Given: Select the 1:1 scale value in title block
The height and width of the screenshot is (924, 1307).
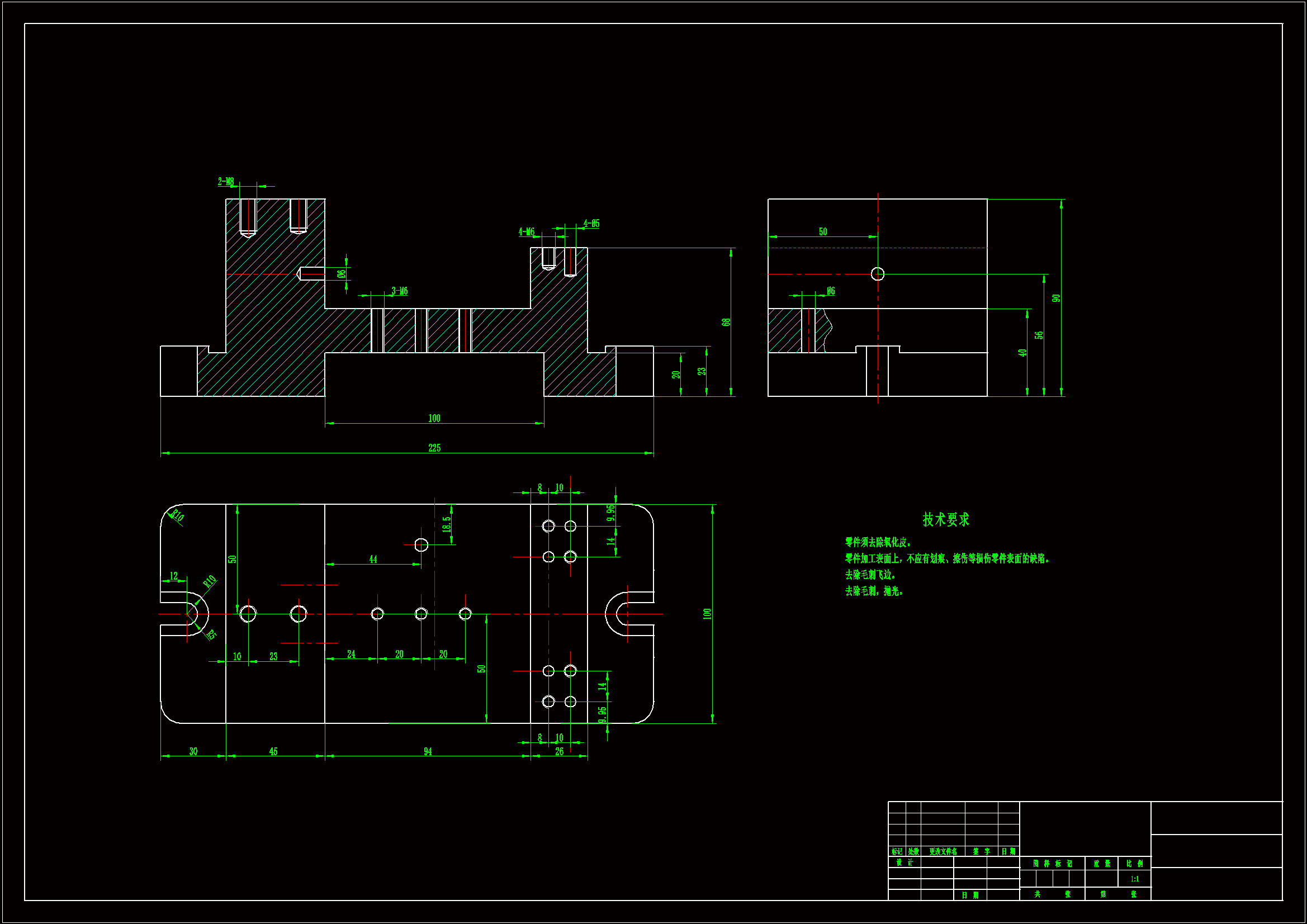Looking at the screenshot, I should [x=1134, y=879].
